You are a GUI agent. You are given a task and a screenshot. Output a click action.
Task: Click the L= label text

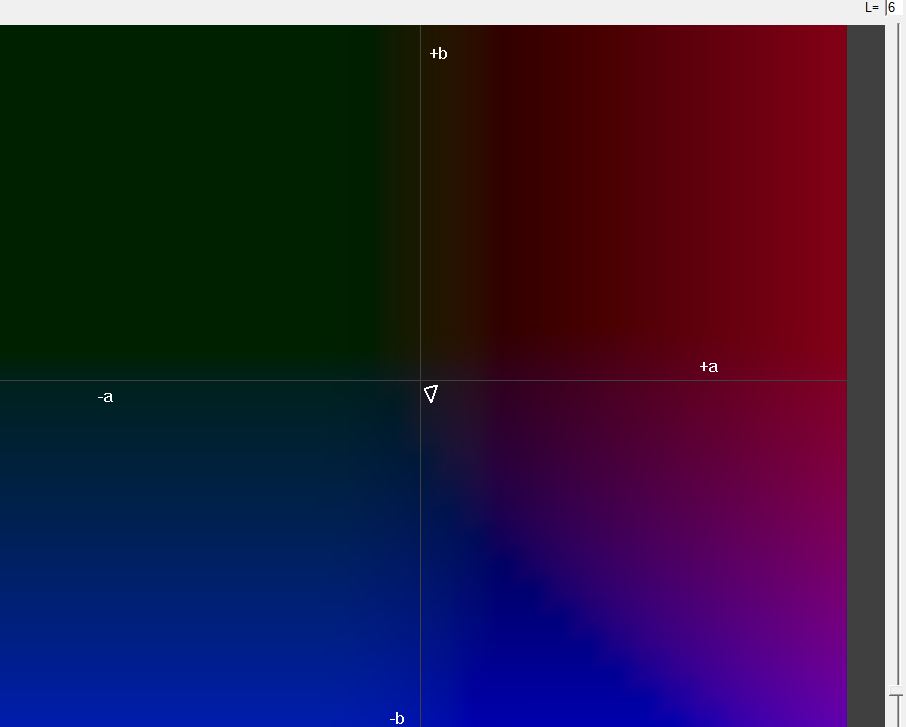coord(872,8)
